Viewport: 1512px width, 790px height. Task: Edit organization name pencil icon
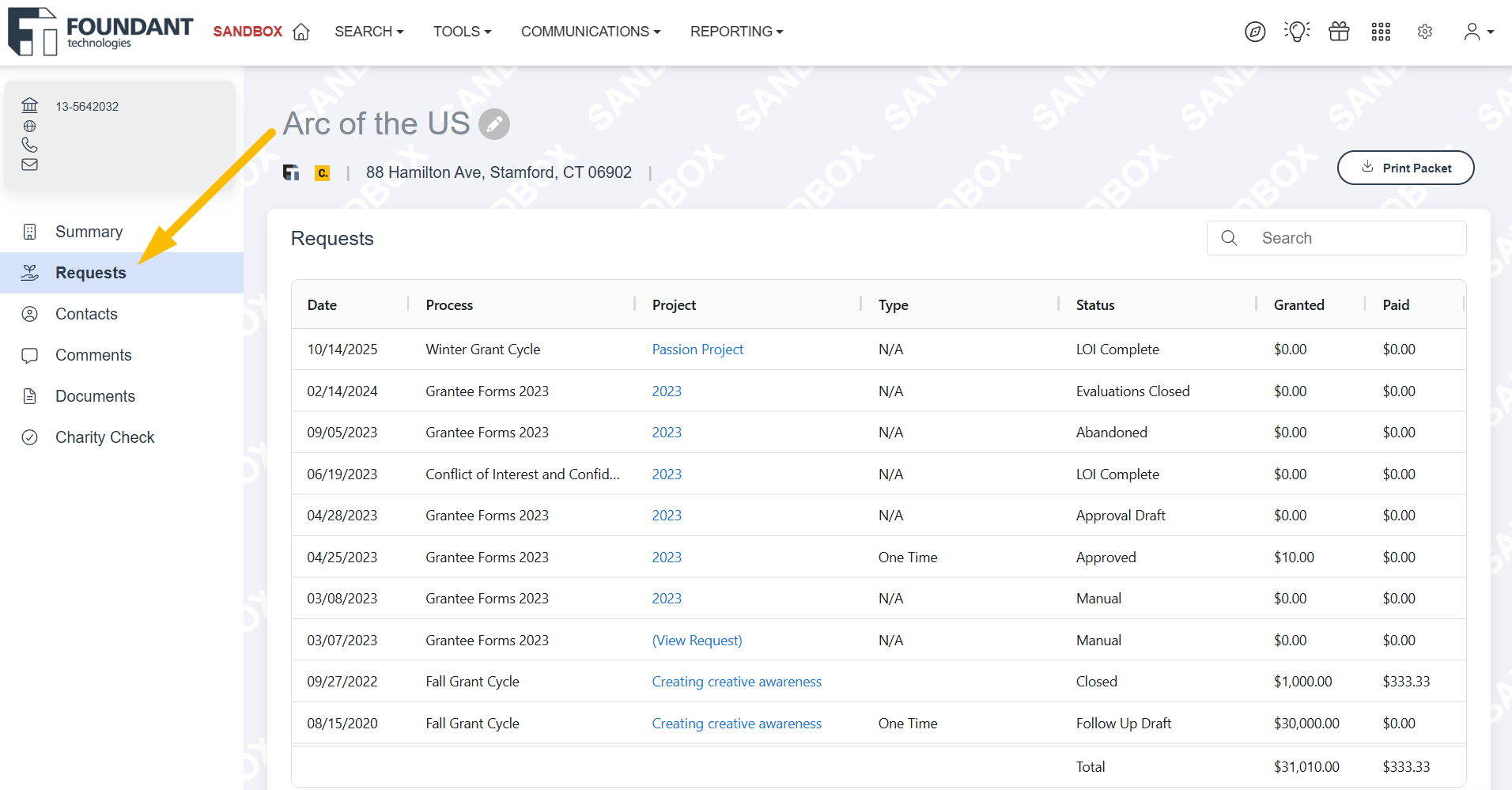pyautogui.click(x=494, y=124)
